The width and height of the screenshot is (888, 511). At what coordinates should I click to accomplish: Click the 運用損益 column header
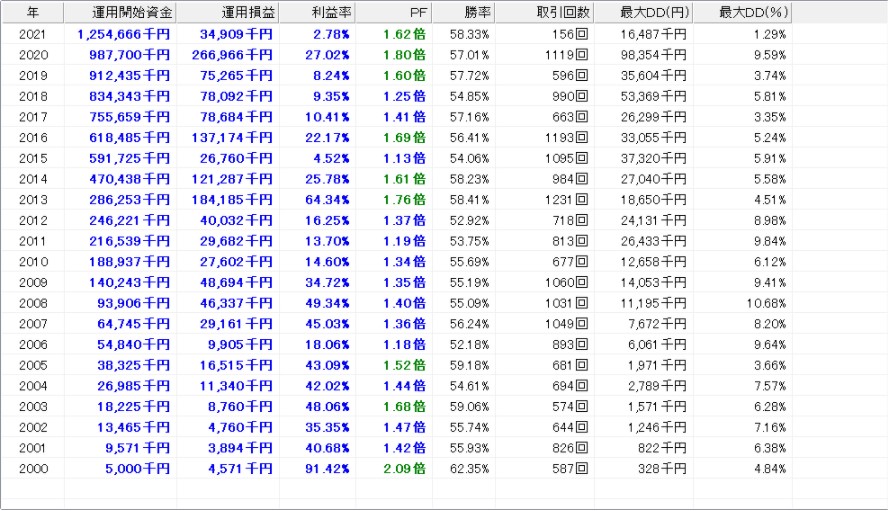(228, 12)
